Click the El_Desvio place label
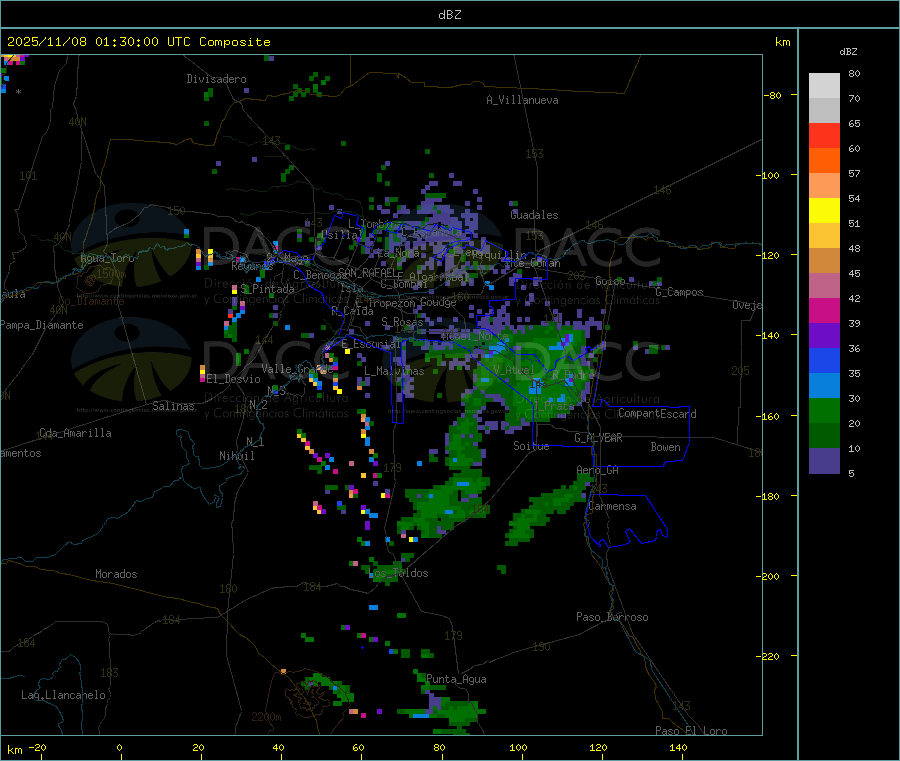900x761 pixels. click(234, 379)
